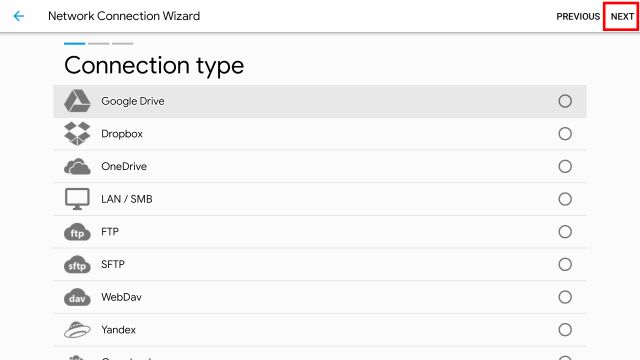
Task: Select the Dropbox radio button
Action: click(x=565, y=133)
